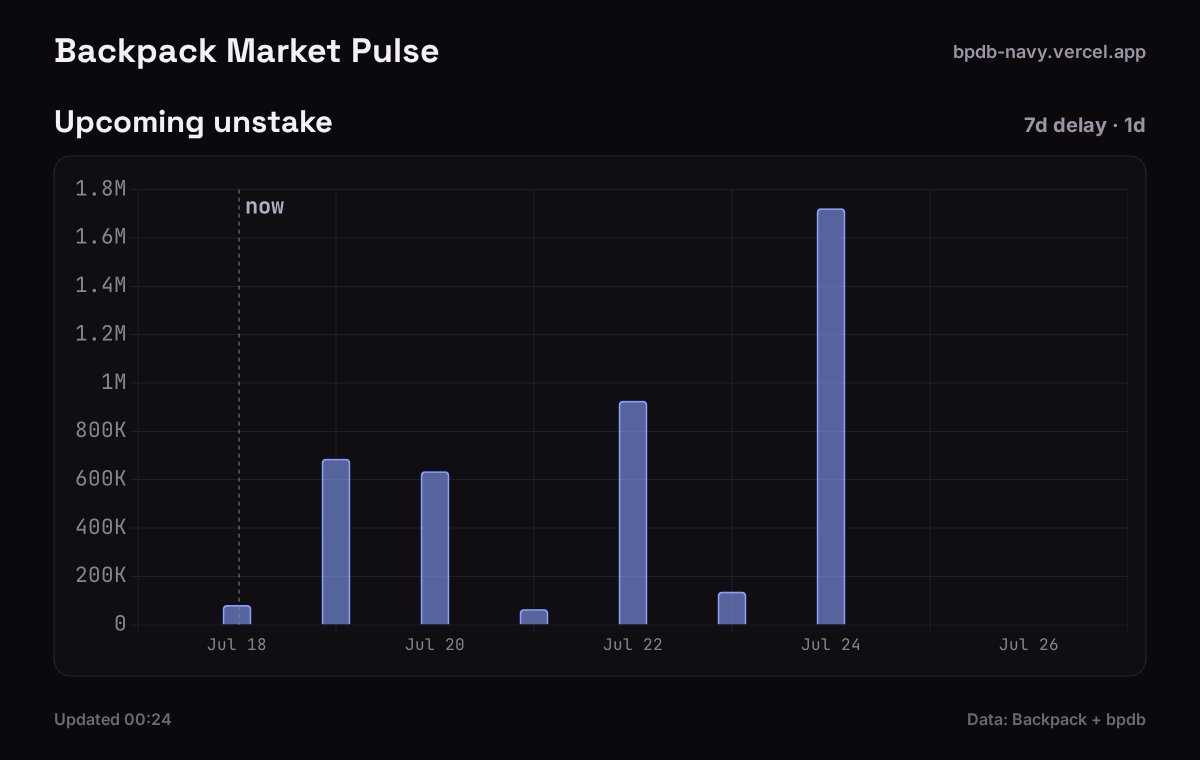
Task: Click the Upcoming unstake heading
Action: pos(193,123)
